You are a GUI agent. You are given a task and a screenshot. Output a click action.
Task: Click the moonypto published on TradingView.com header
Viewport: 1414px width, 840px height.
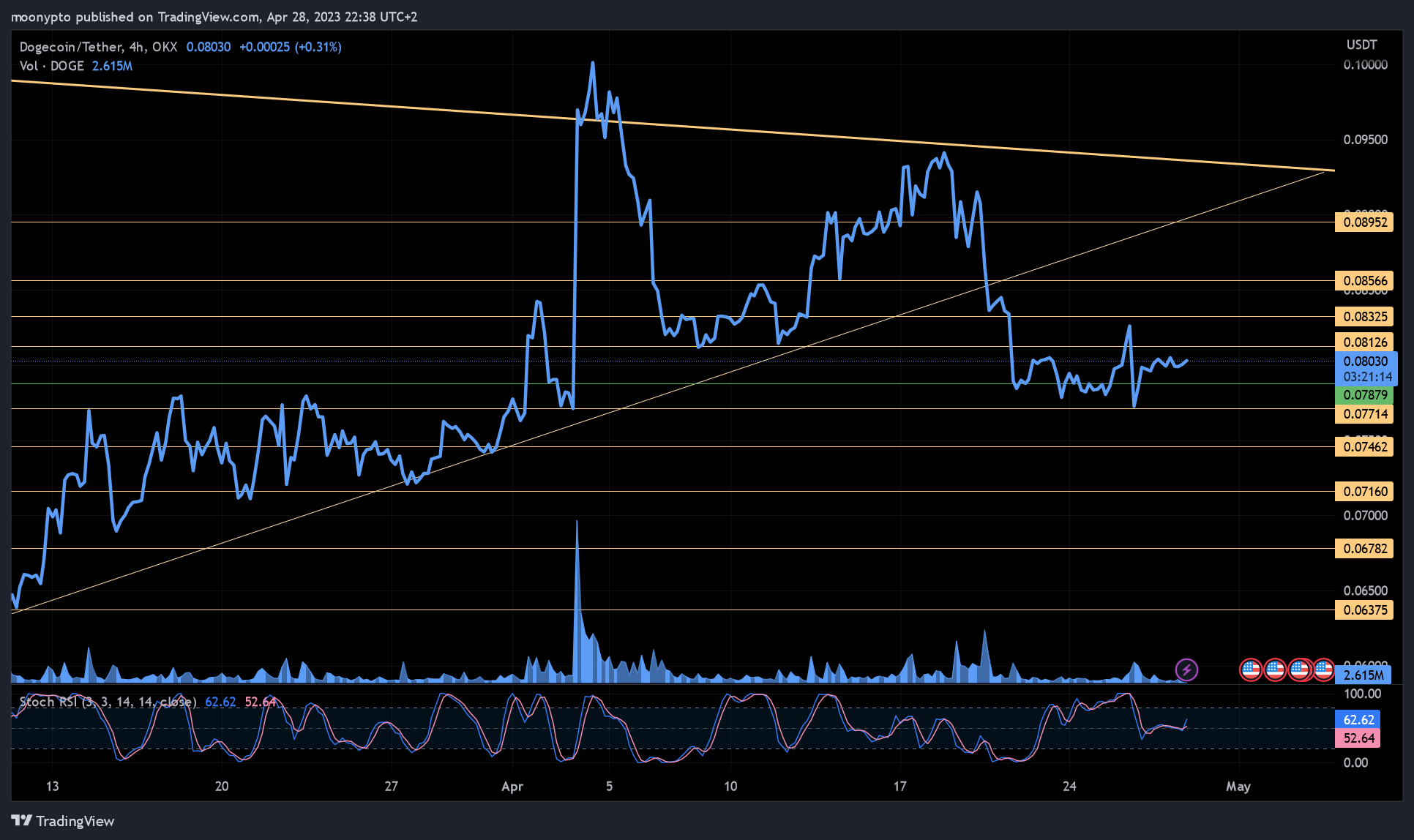[214, 17]
